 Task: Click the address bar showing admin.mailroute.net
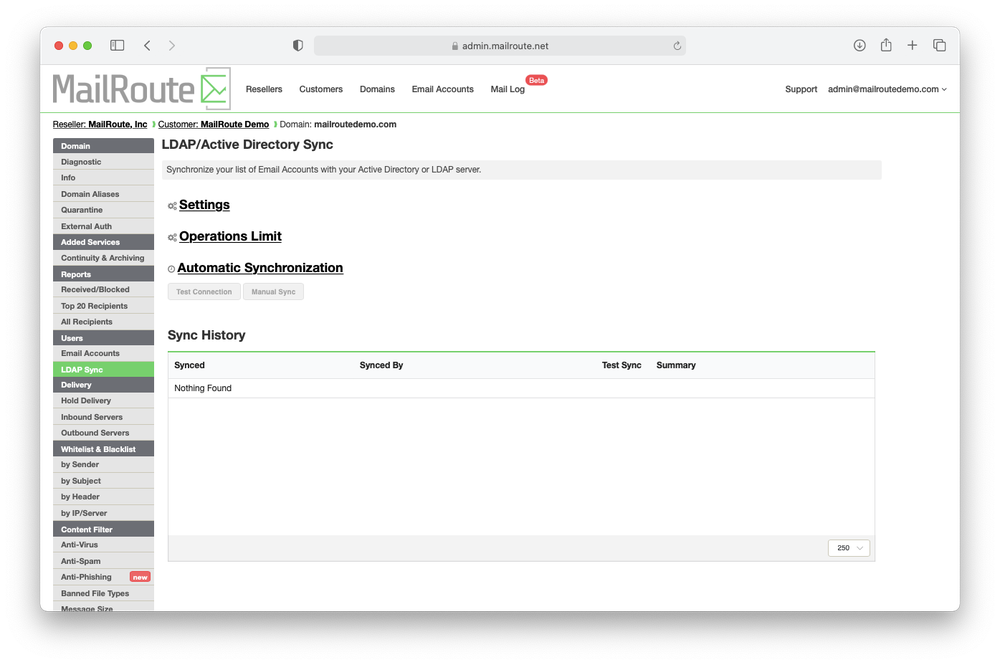tap(499, 46)
